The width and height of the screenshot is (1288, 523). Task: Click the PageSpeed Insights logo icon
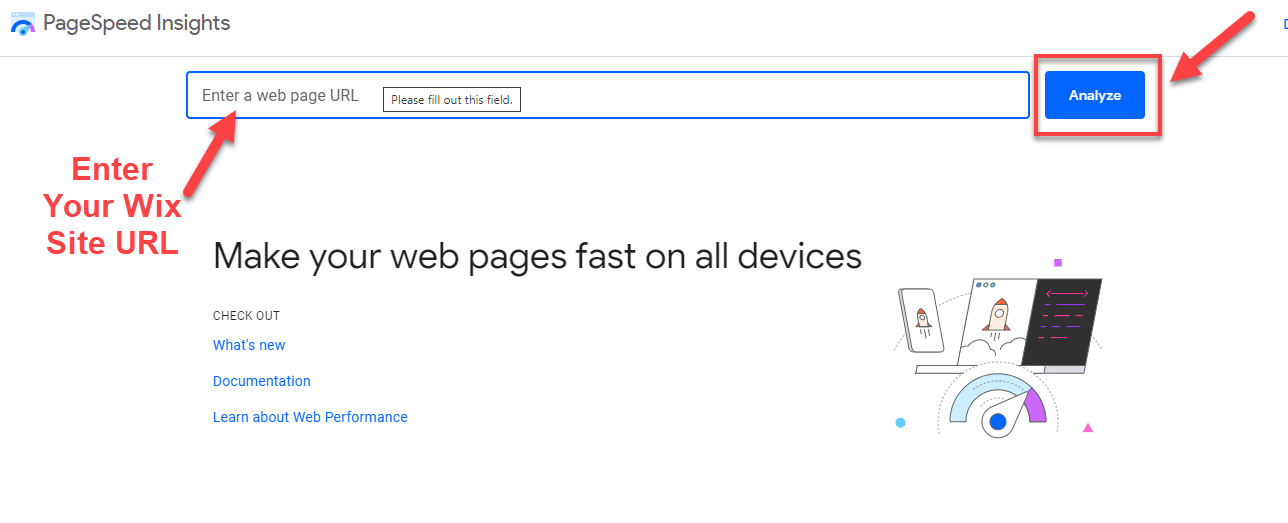click(x=23, y=22)
